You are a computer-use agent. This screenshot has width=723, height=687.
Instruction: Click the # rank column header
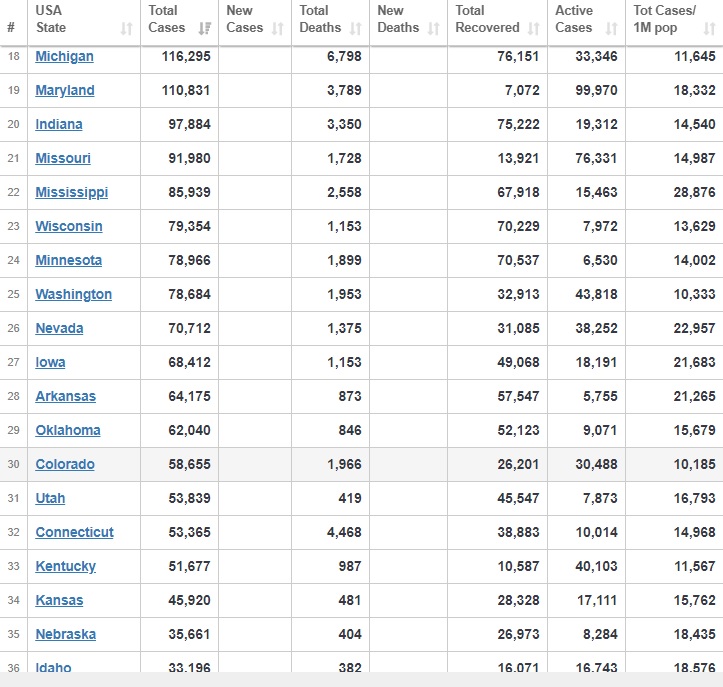[x=11, y=28]
